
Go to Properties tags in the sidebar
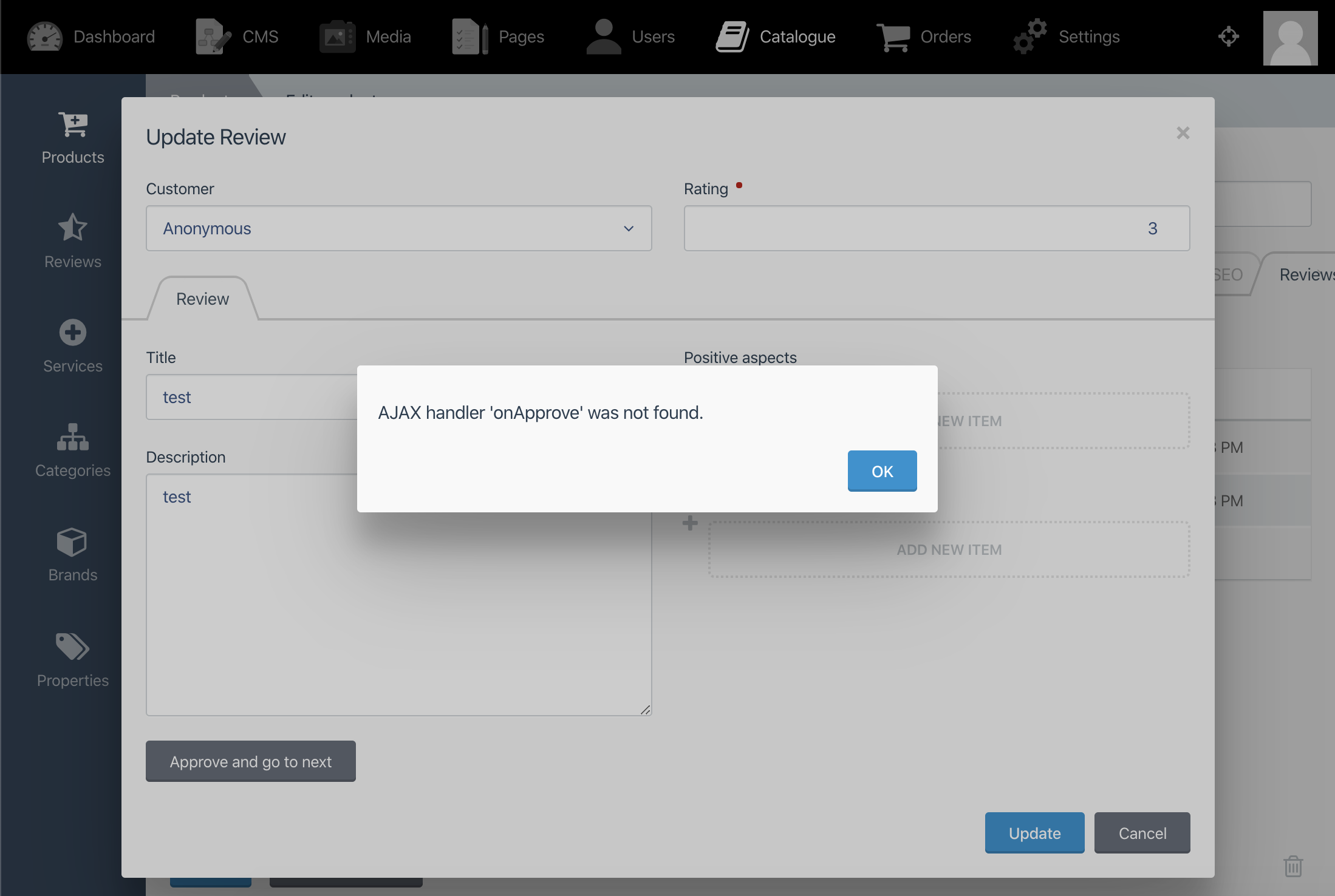(73, 660)
